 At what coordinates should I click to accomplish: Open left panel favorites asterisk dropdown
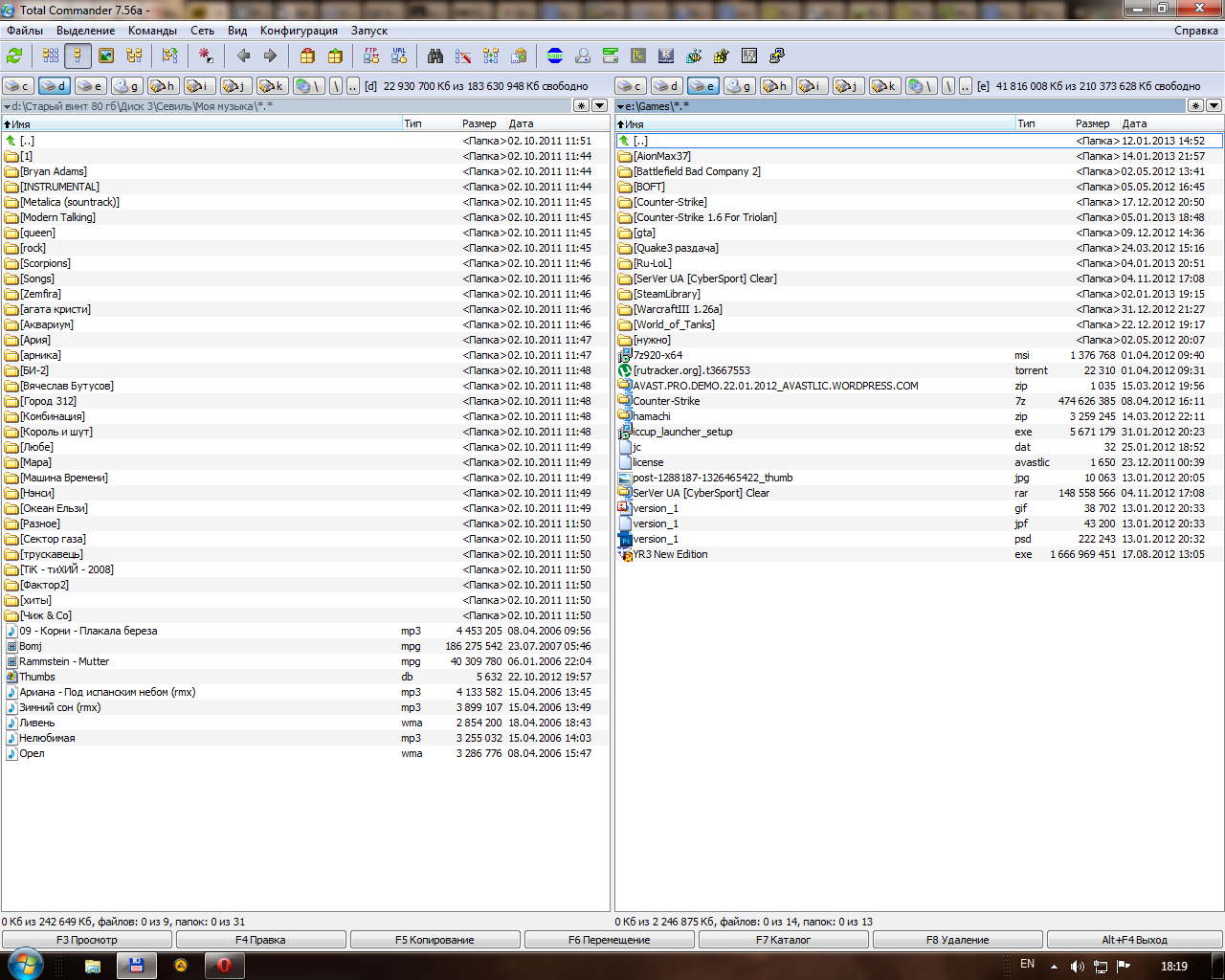click(x=581, y=105)
